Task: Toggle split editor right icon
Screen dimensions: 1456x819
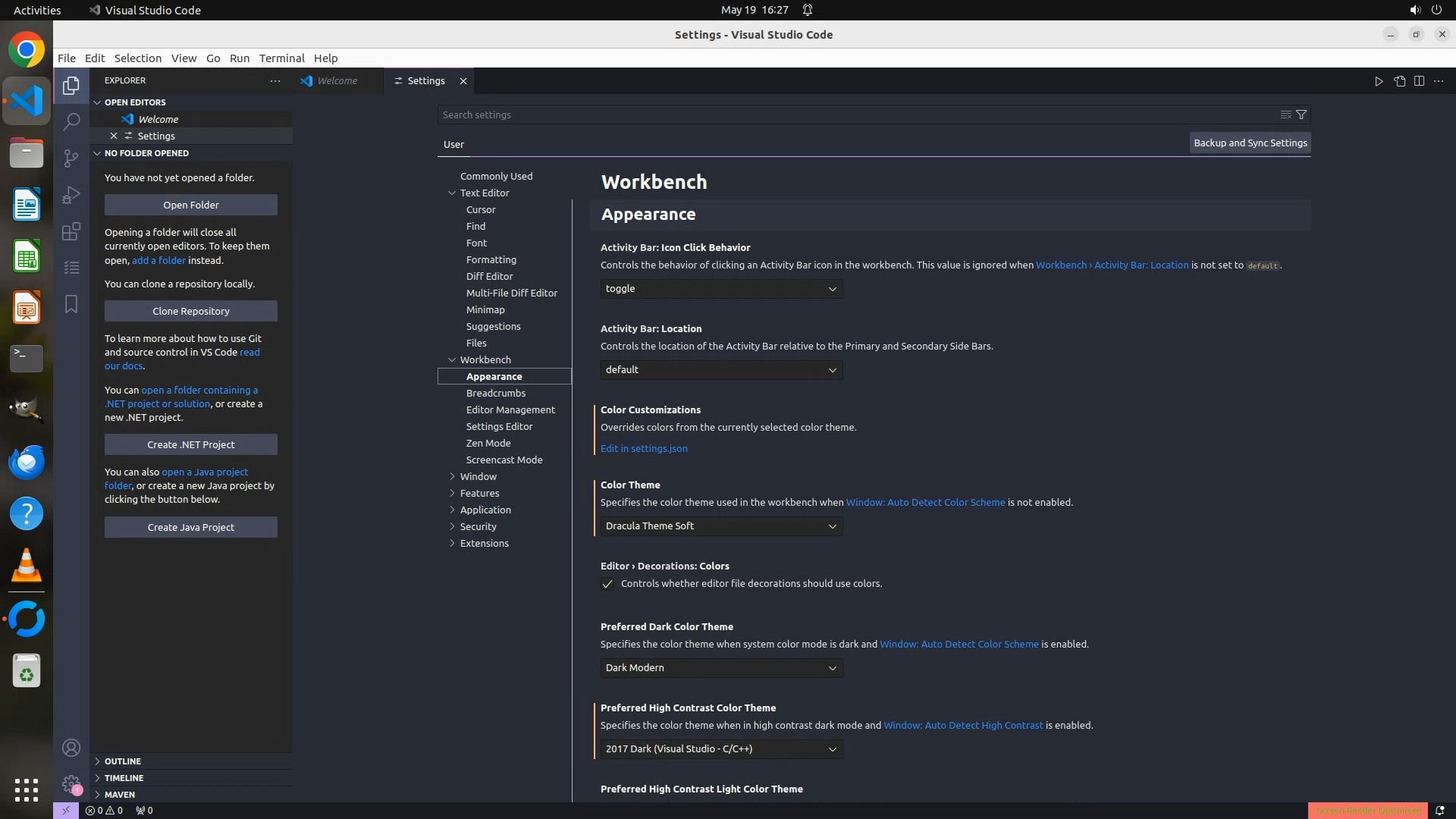Action: [1419, 81]
